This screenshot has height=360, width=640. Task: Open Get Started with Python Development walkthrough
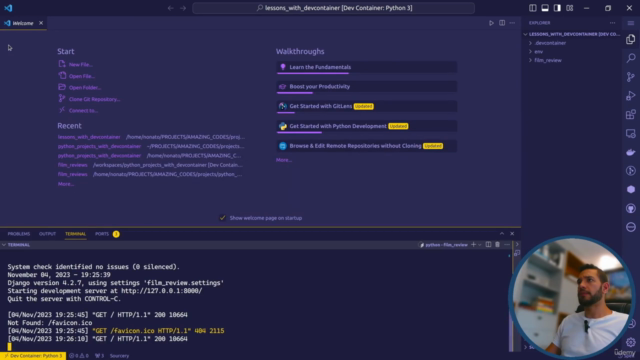coord(367,126)
